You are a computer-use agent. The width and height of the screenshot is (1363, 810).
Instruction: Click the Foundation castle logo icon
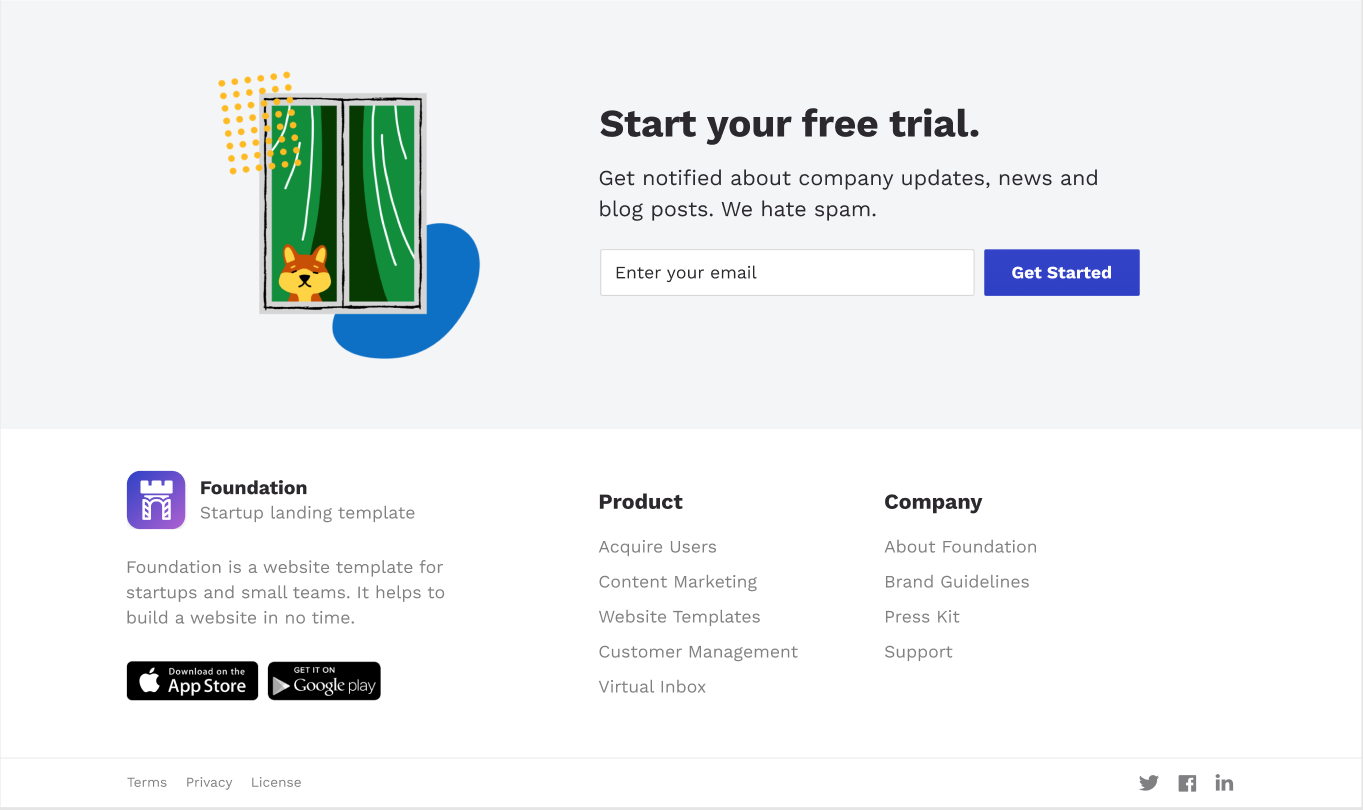tap(156, 500)
